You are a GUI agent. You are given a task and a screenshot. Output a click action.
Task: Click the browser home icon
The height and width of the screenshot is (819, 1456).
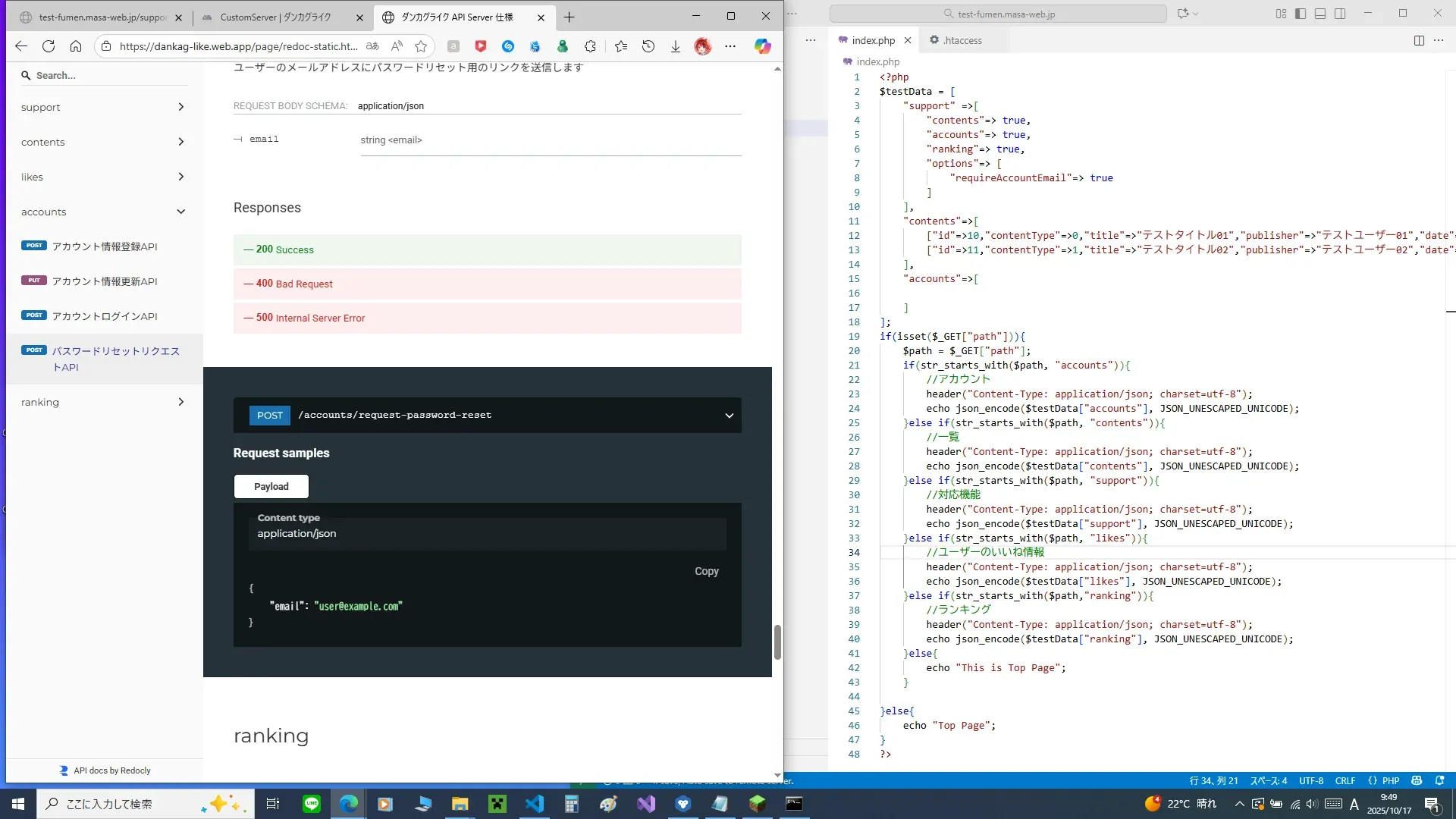pos(76,46)
